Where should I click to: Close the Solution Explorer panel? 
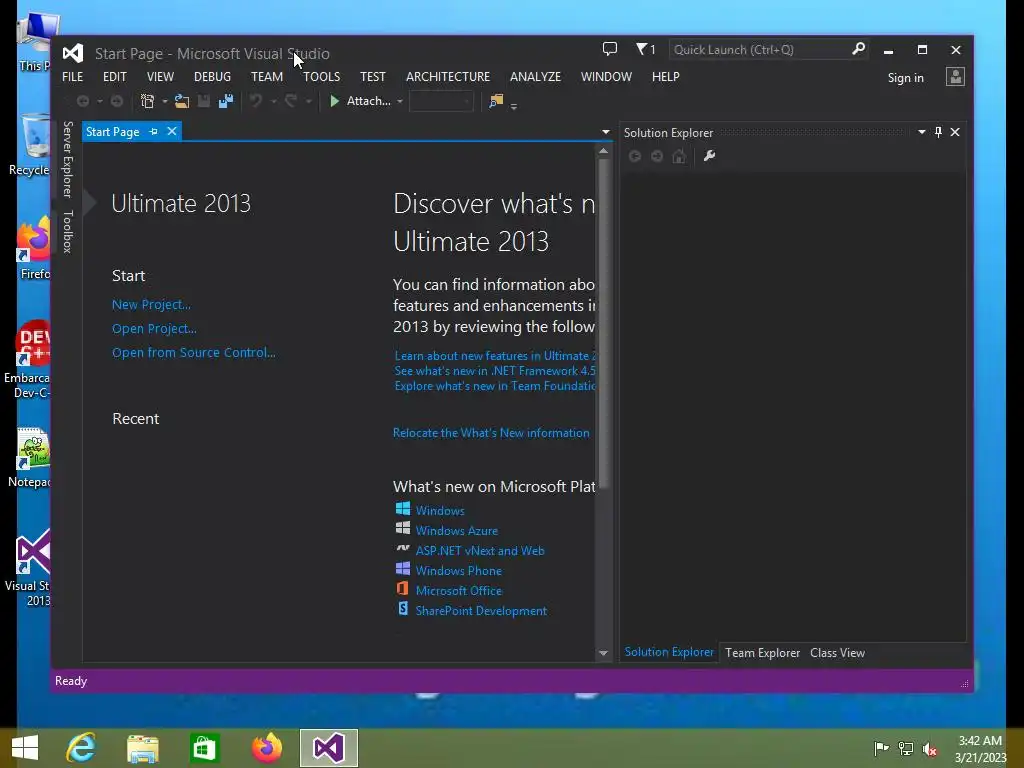(955, 132)
